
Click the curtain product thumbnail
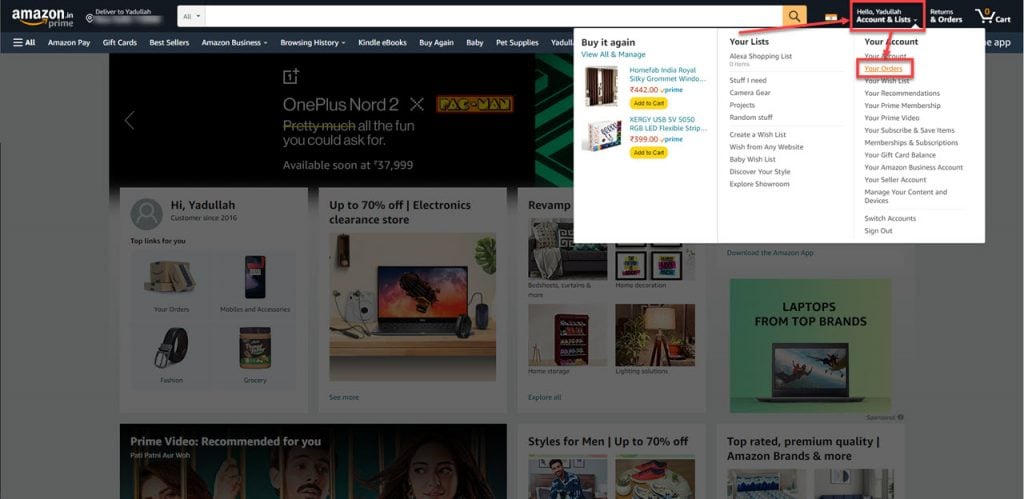(601, 86)
